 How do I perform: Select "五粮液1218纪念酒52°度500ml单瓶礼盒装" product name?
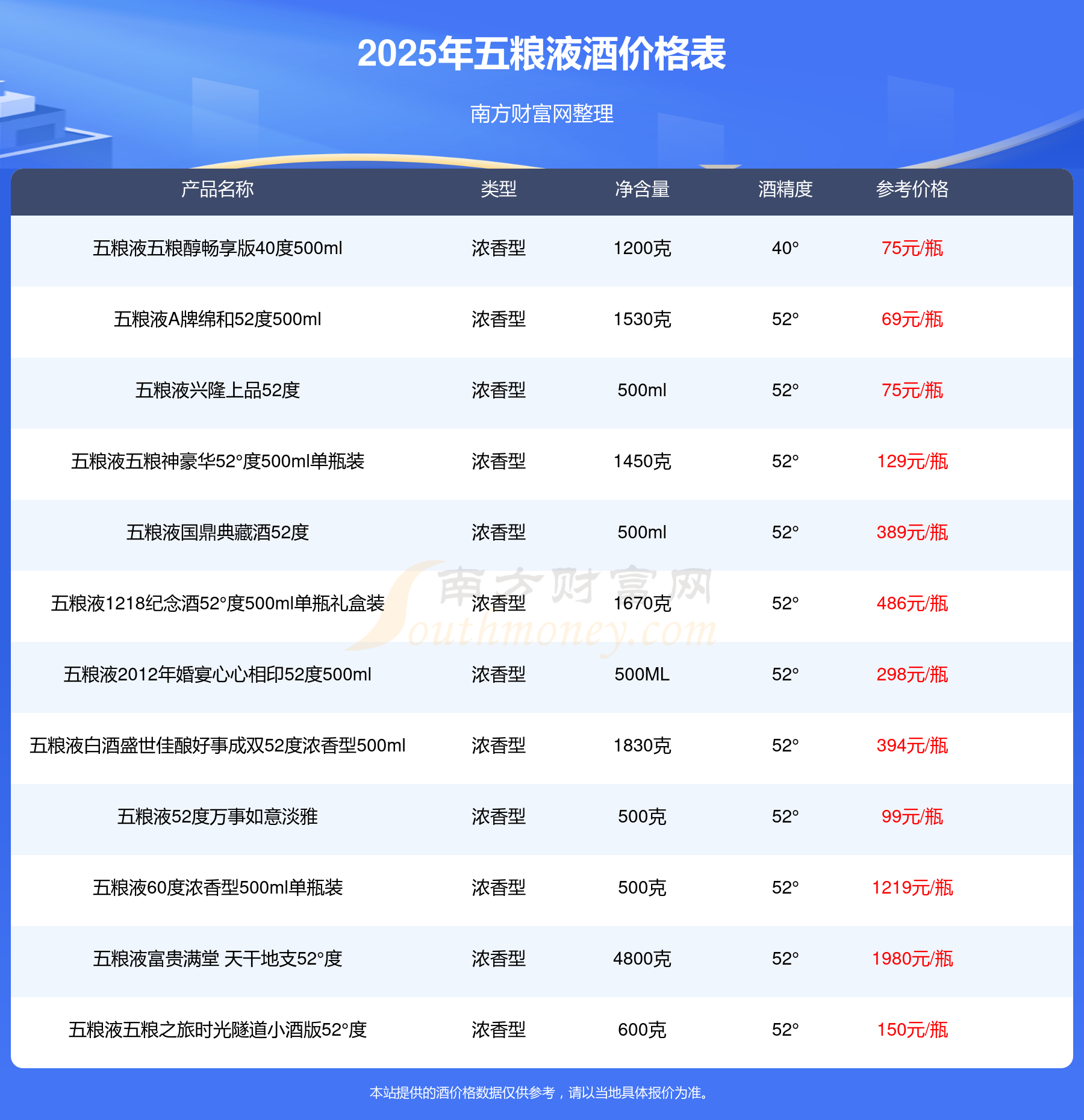click(217, 603)
